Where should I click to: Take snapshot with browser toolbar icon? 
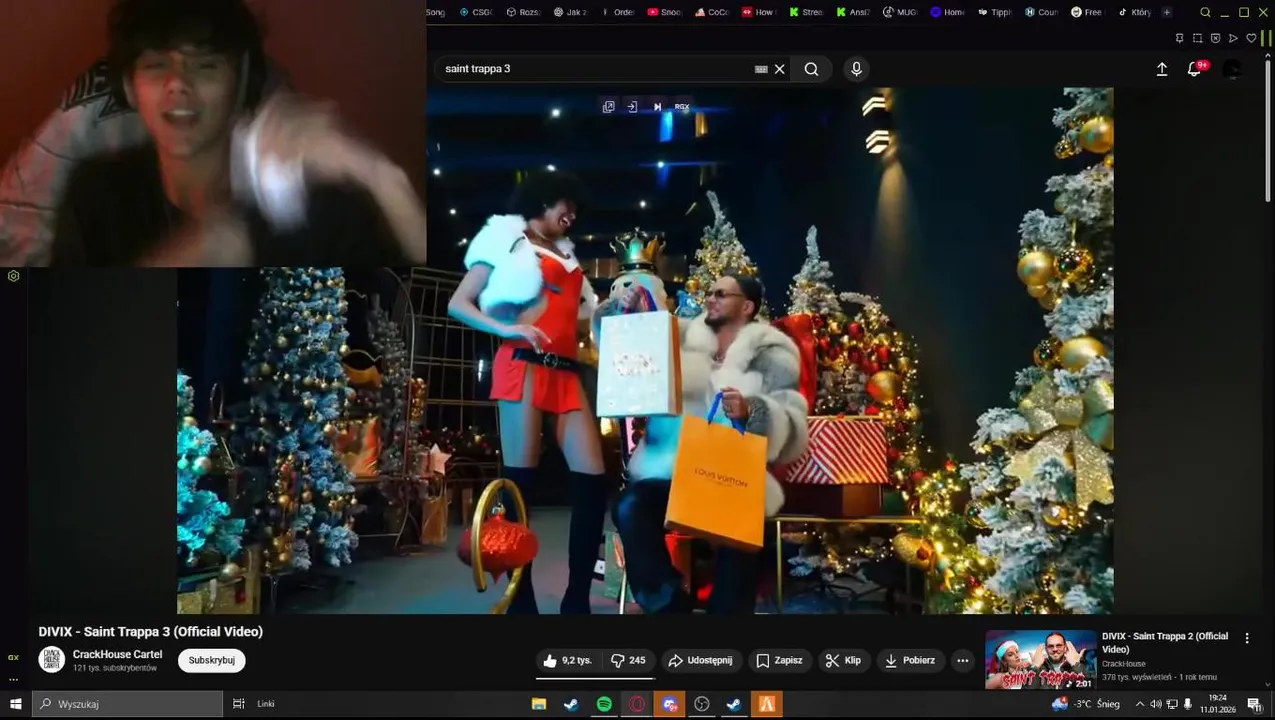pyautogui.click(x=1197, y=38)
